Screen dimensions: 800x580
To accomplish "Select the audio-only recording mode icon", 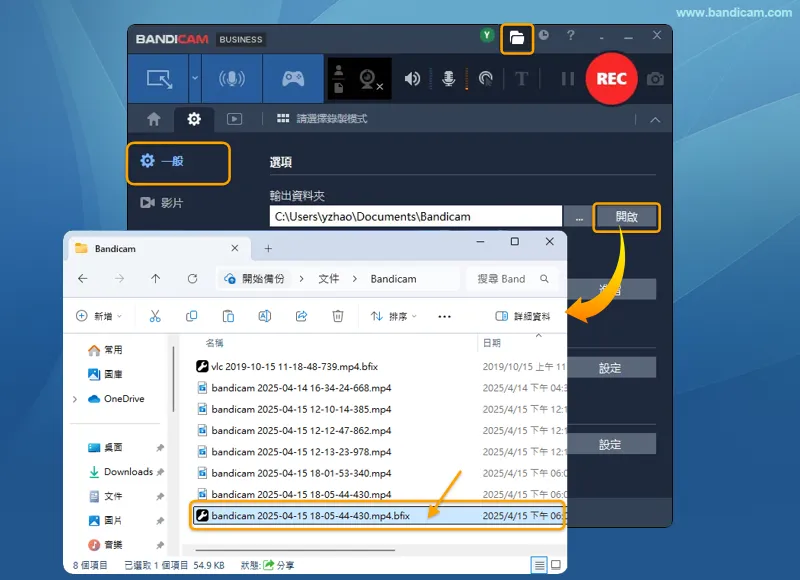I will (232, 79).
